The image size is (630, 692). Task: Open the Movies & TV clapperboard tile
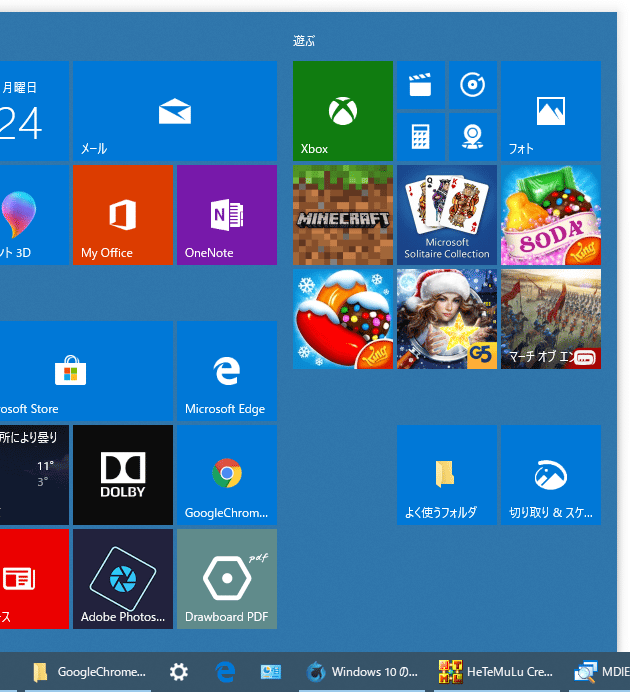[x=420, y=85]
